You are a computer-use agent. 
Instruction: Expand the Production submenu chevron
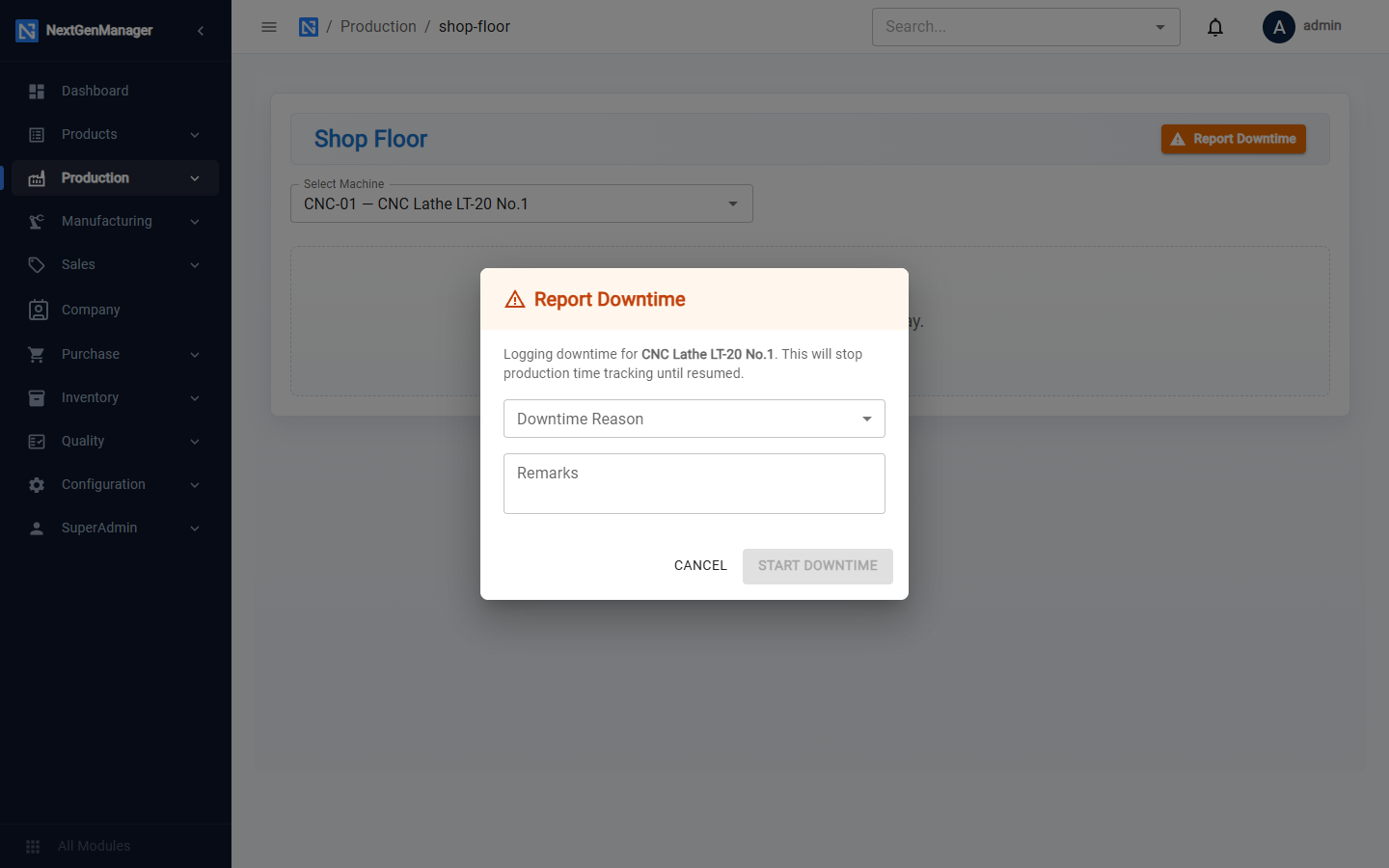(x=195, y=178)
